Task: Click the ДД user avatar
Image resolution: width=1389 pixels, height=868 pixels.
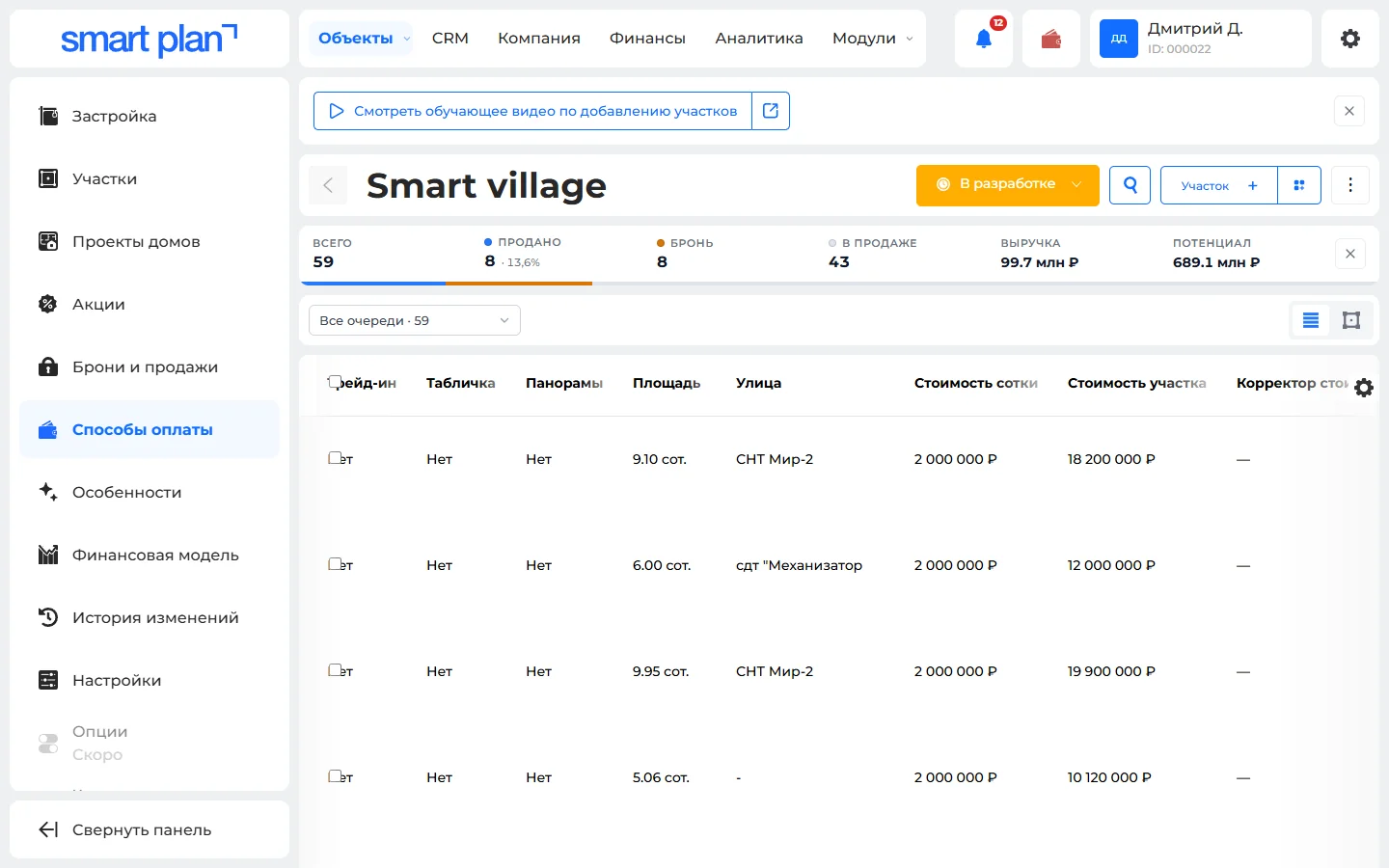Action: point(1119,39)
